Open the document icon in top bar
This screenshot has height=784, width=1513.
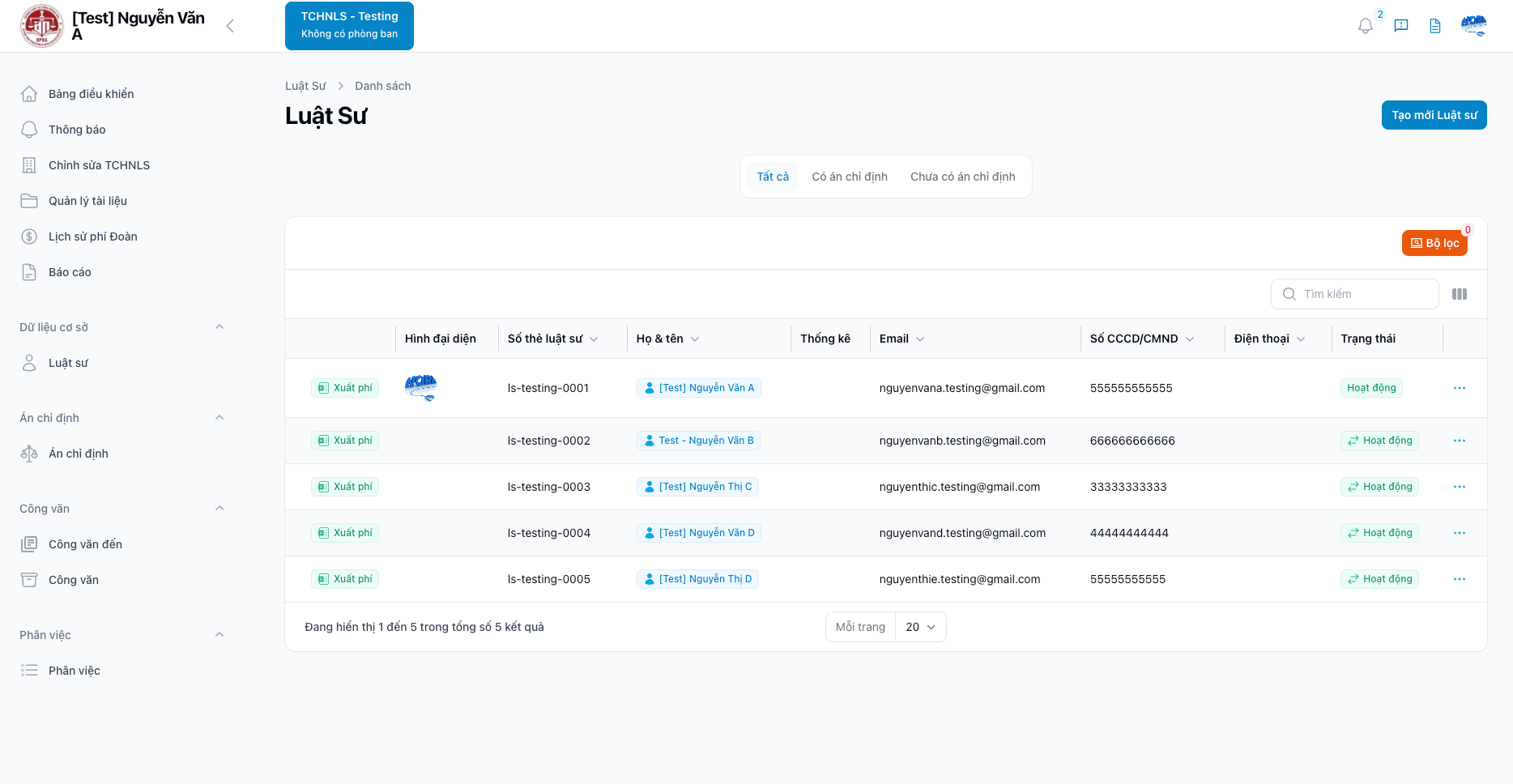click(x=1434, y=26)
